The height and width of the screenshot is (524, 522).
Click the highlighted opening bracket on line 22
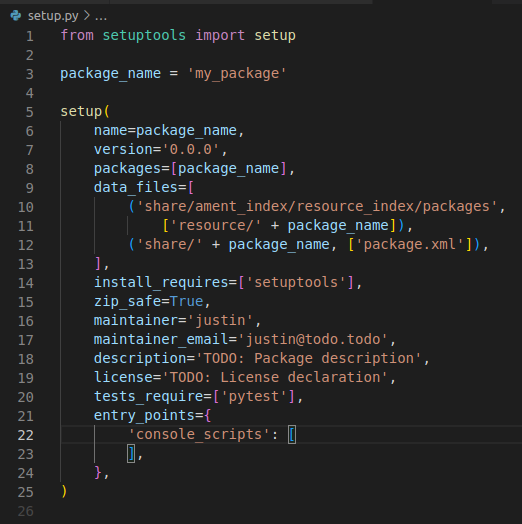[292, 435]
